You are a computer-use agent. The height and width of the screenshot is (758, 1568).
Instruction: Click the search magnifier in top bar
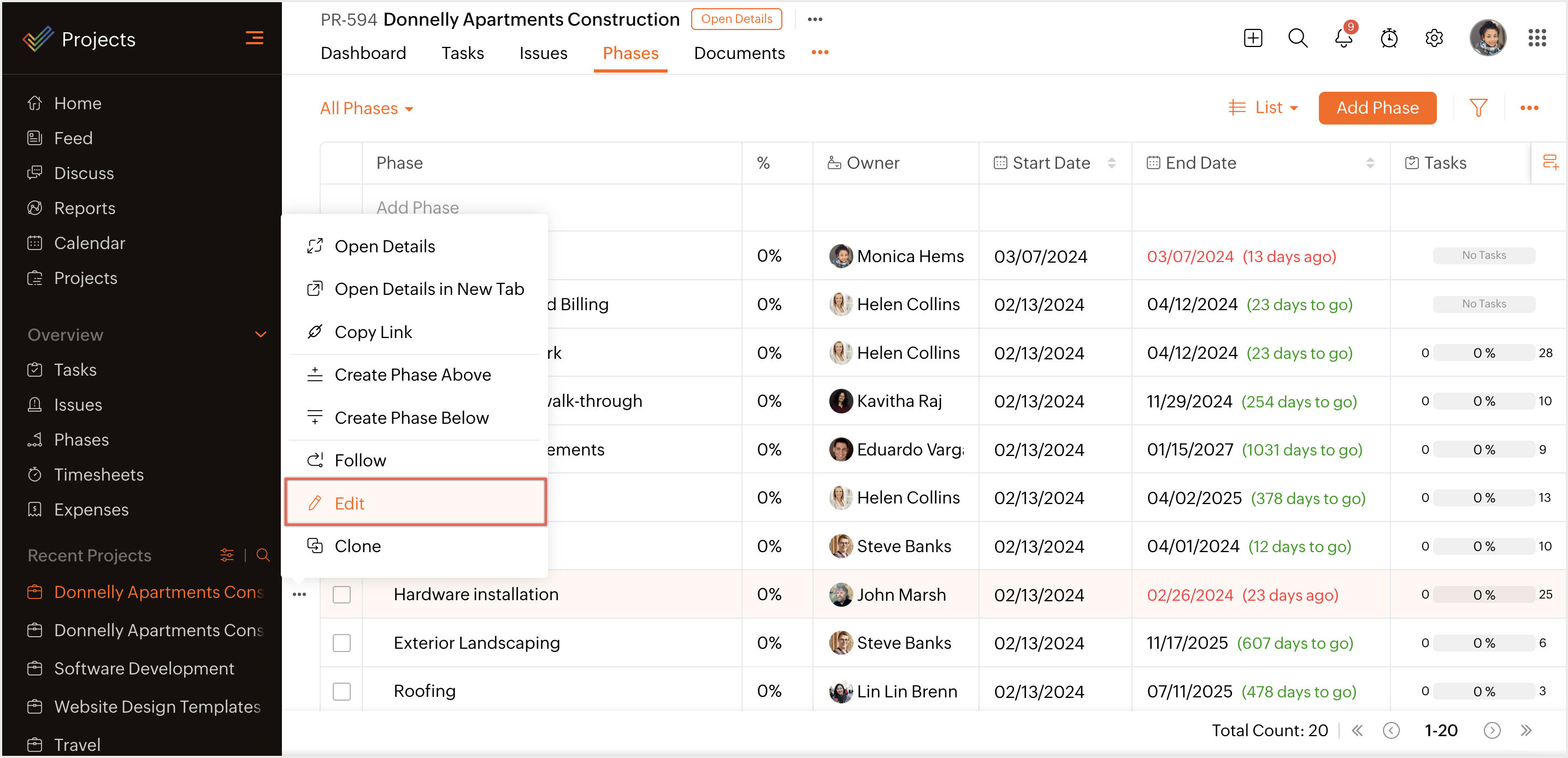click(x=1297, y=39)
